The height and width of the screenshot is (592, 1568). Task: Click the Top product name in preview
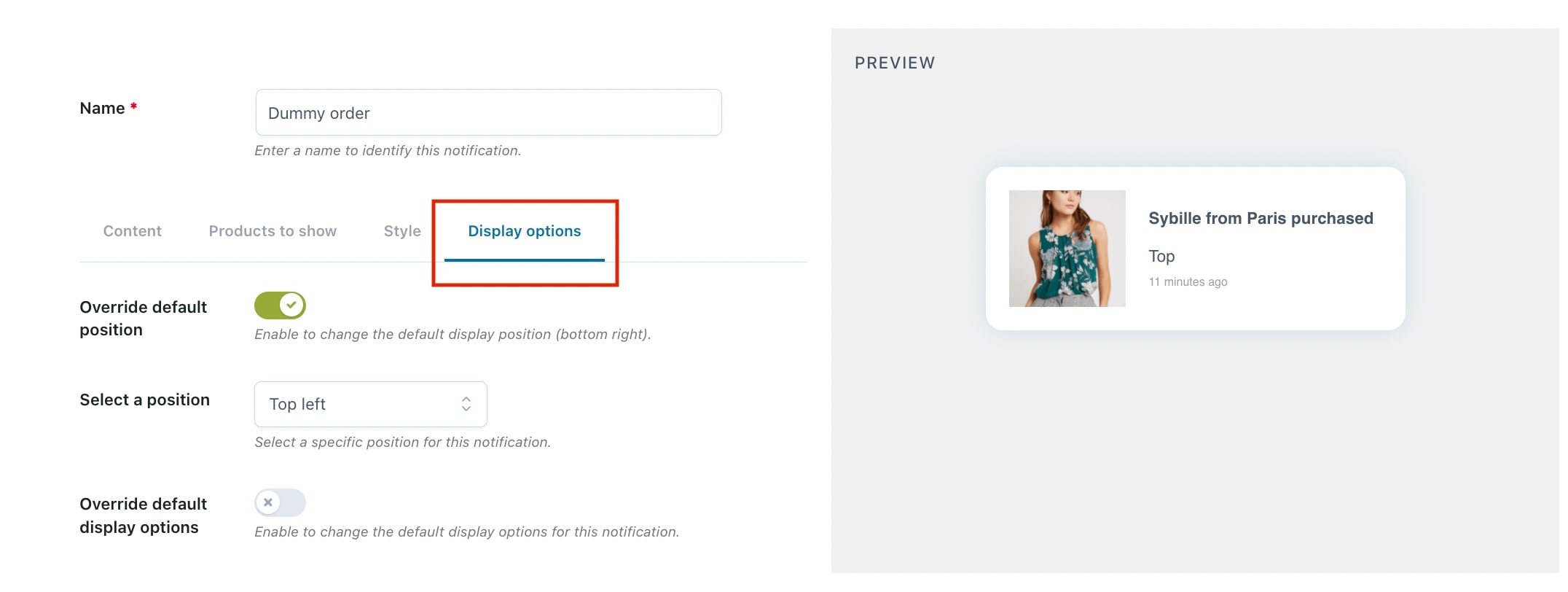tap(1161, 257)
